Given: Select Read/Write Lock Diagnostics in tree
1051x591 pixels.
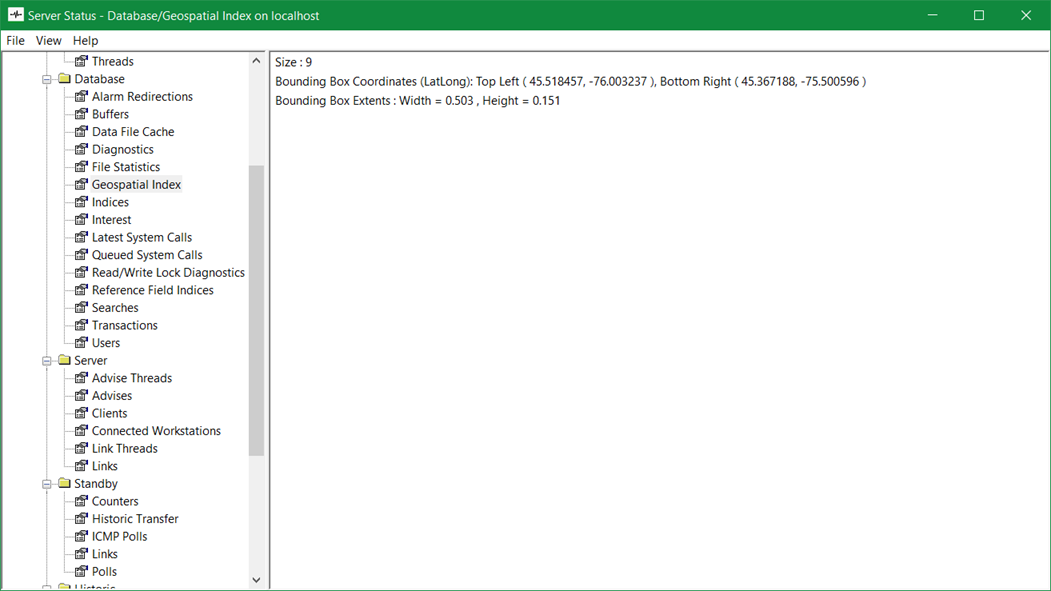Looking at the screenshot, I should 168,273.
